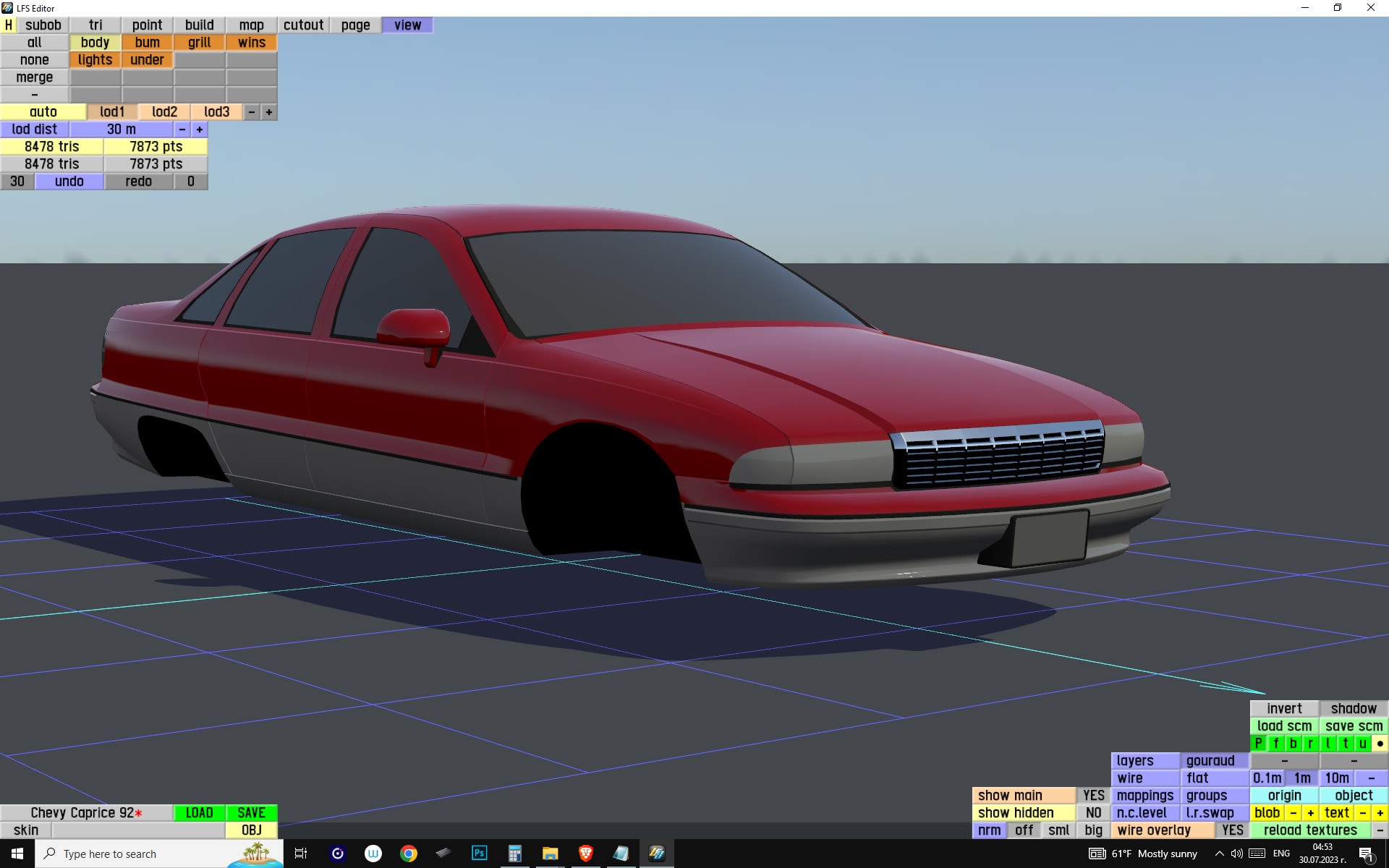Open Brave browser from the taskbar
The width and height of the screenshot is (1389, 868).
(x=586, y=854)
